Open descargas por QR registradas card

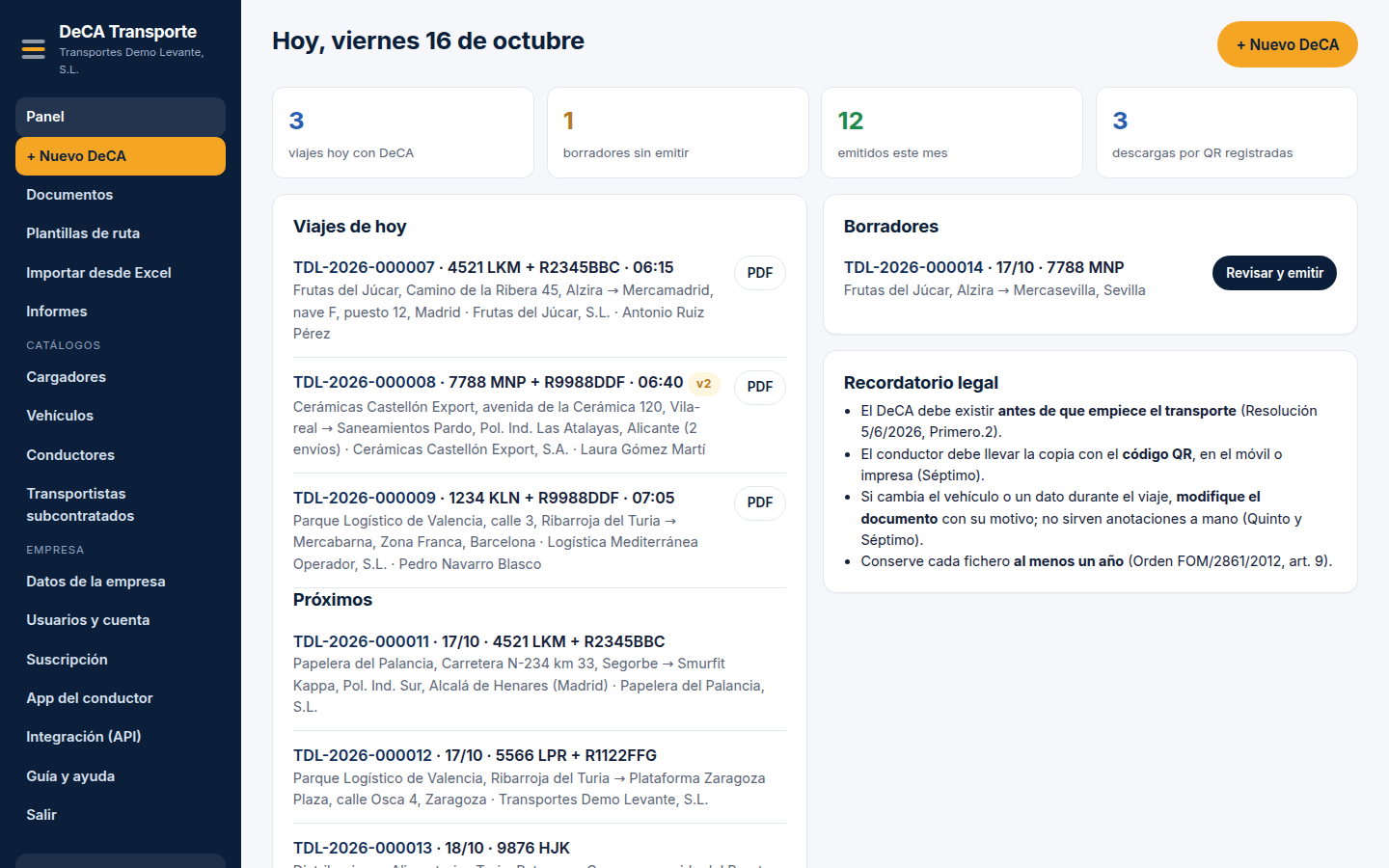pyautogui.click(x=1226, y=133)
